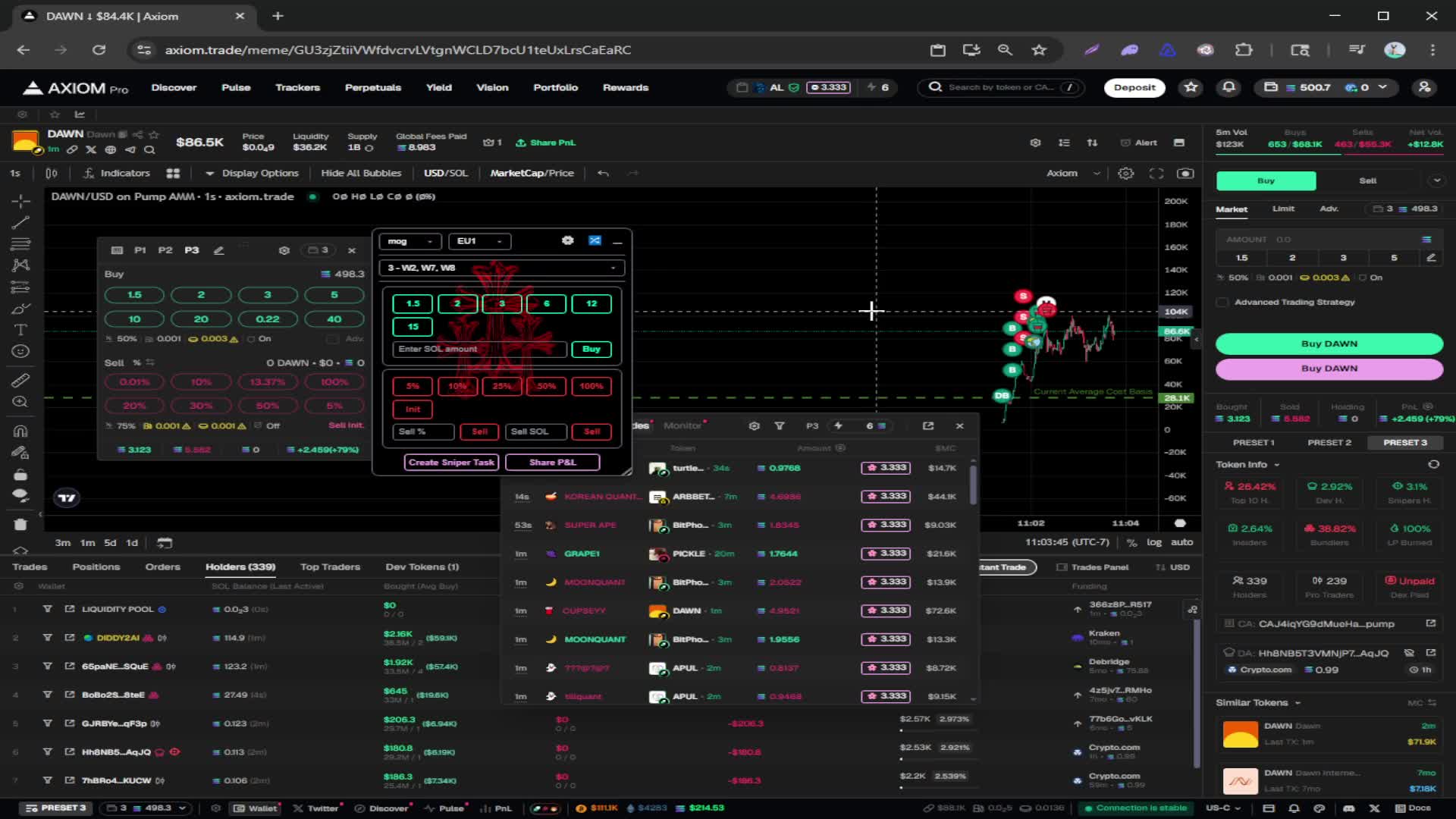
Task: Open DIDDY2AI wallet external link icon
Action: pyautogui.click(x=70, y=638)
